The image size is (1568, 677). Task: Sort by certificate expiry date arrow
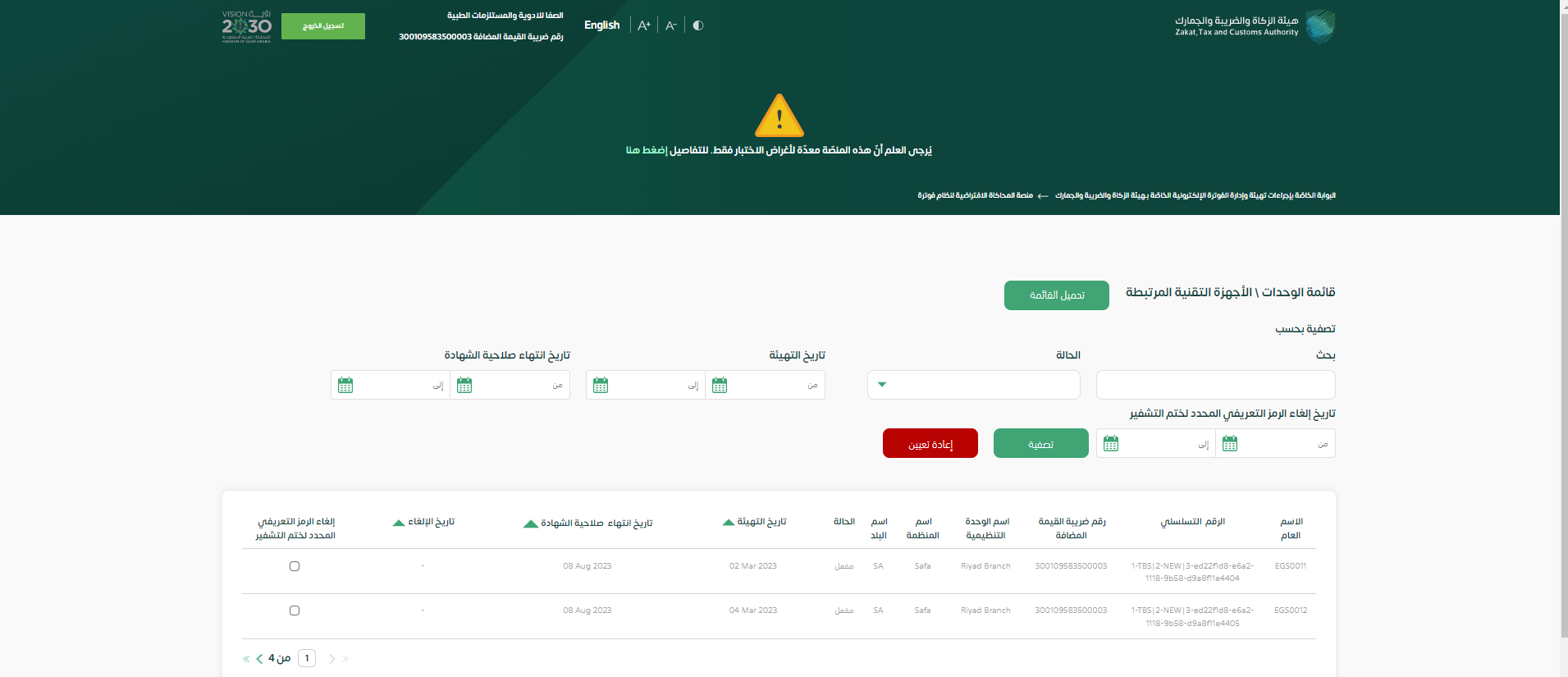[531, 524]
